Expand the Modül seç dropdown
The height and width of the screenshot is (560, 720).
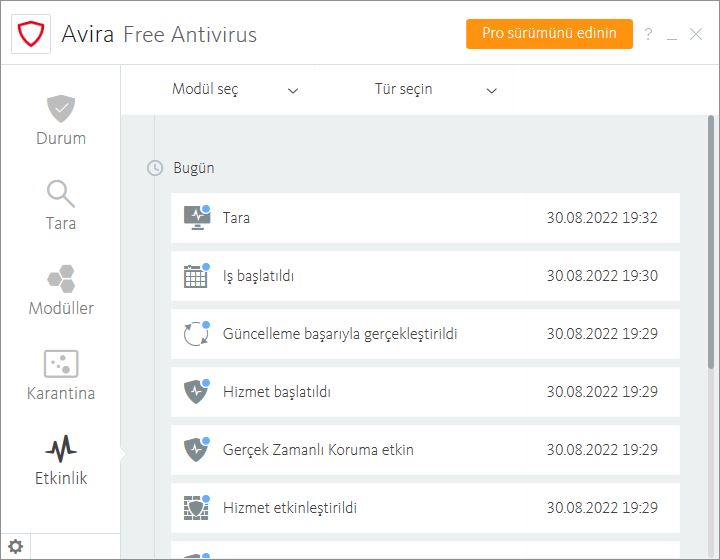pos(235,90)
